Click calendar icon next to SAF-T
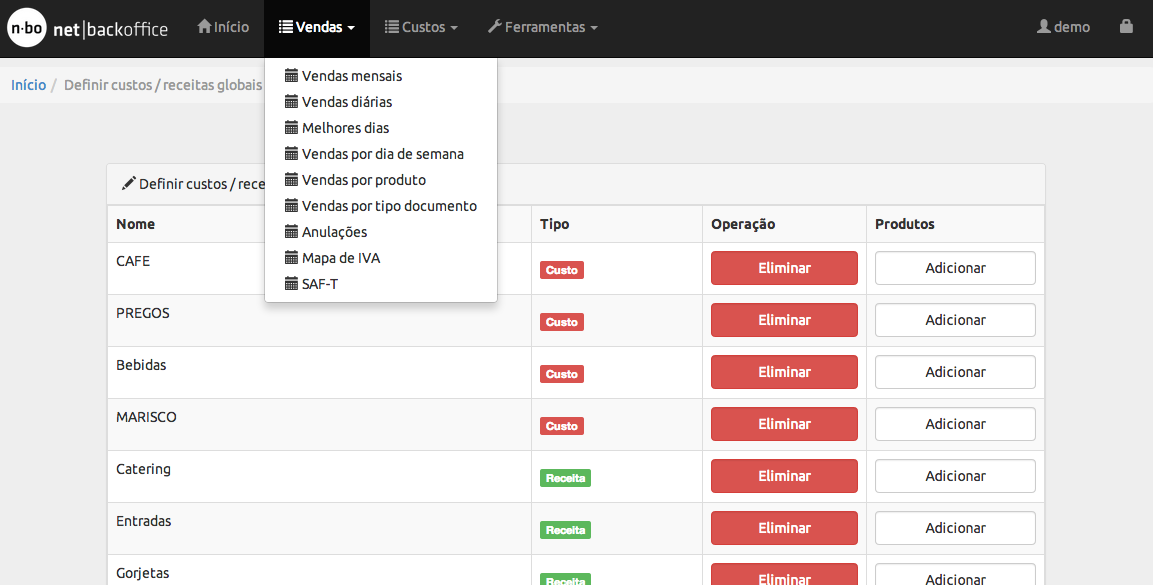This screenshot has height=585, width=1153. [291, 284]
